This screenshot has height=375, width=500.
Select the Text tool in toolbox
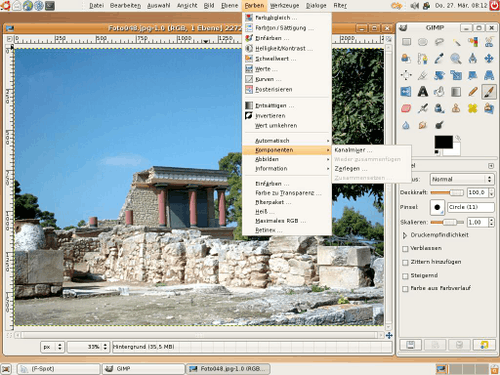tap(422, 92)
